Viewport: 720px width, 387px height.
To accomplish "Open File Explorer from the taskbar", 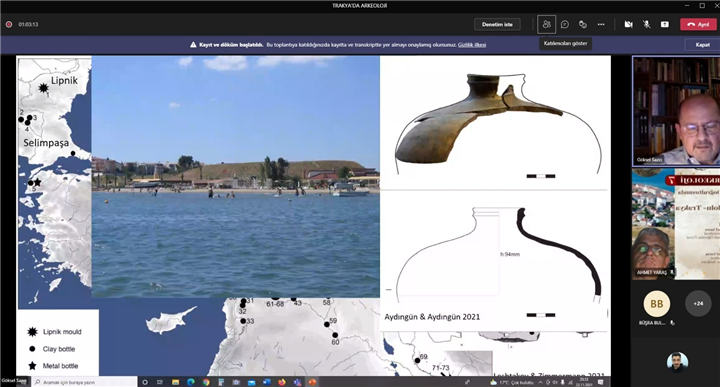I will tap(175, 382).
